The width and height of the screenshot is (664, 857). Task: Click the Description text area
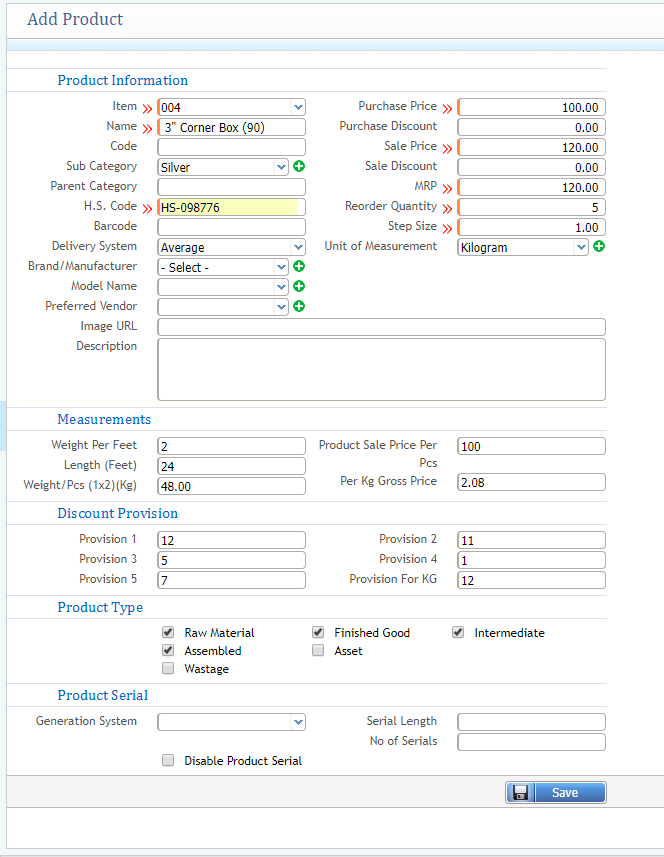click(381, 369)
